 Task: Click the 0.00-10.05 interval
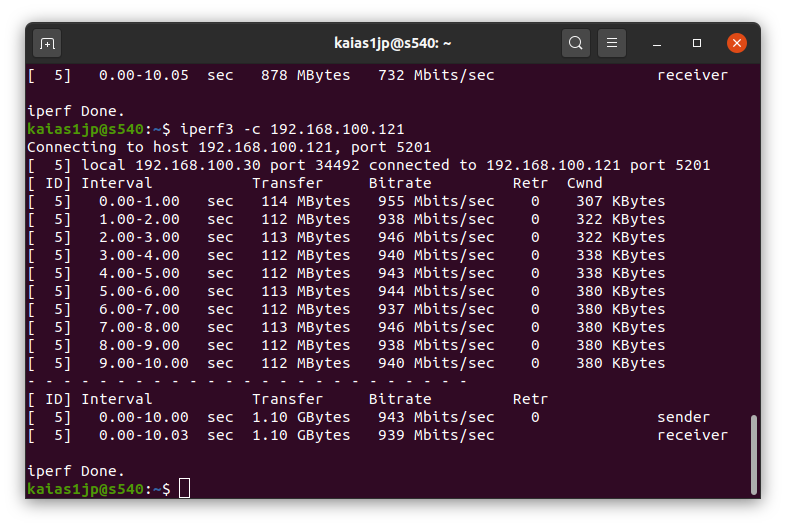point(144,76)
